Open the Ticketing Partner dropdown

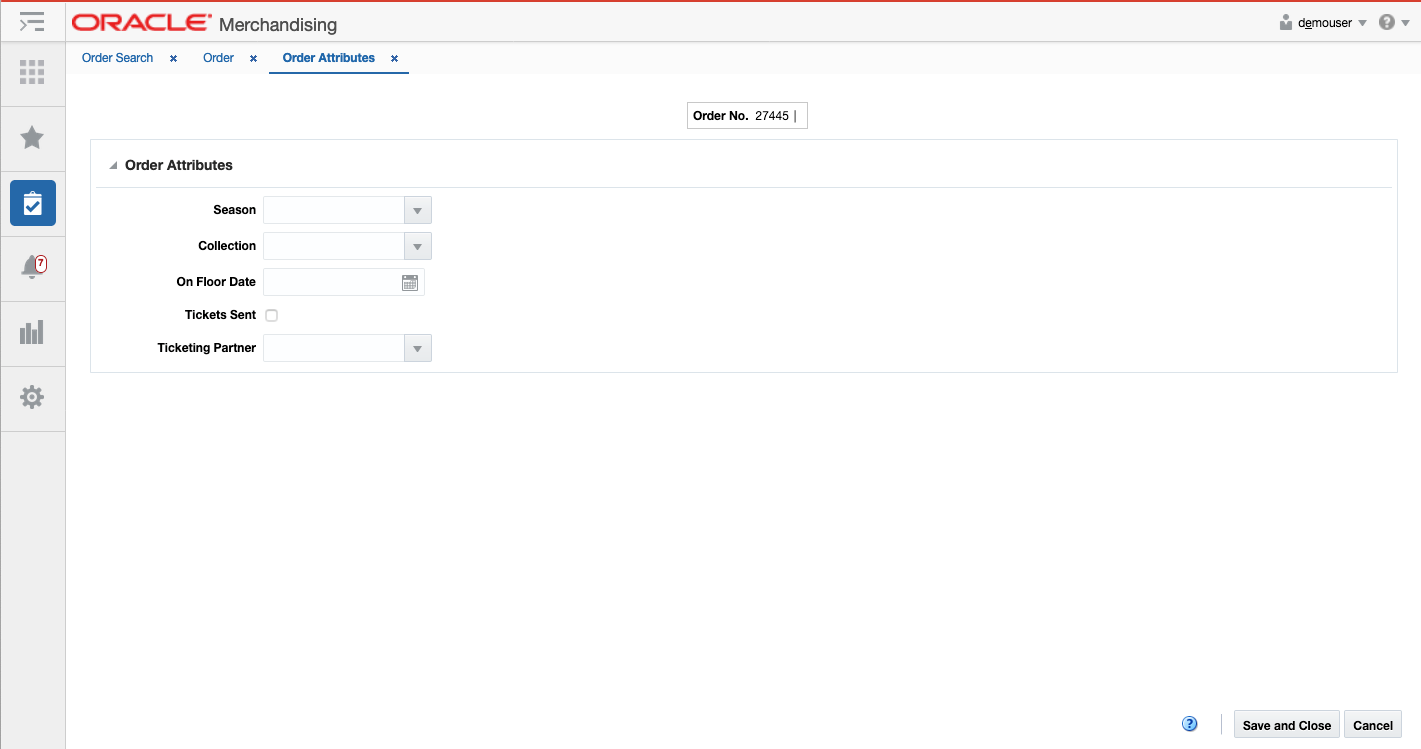(x=417, y=347)
